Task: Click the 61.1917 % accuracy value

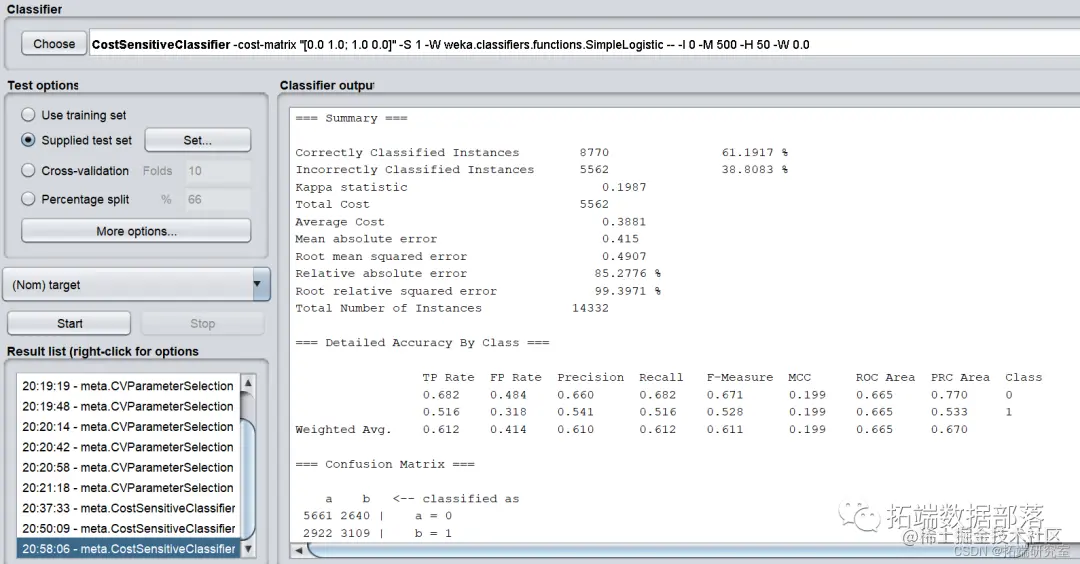Action: (x=755, y=153)
